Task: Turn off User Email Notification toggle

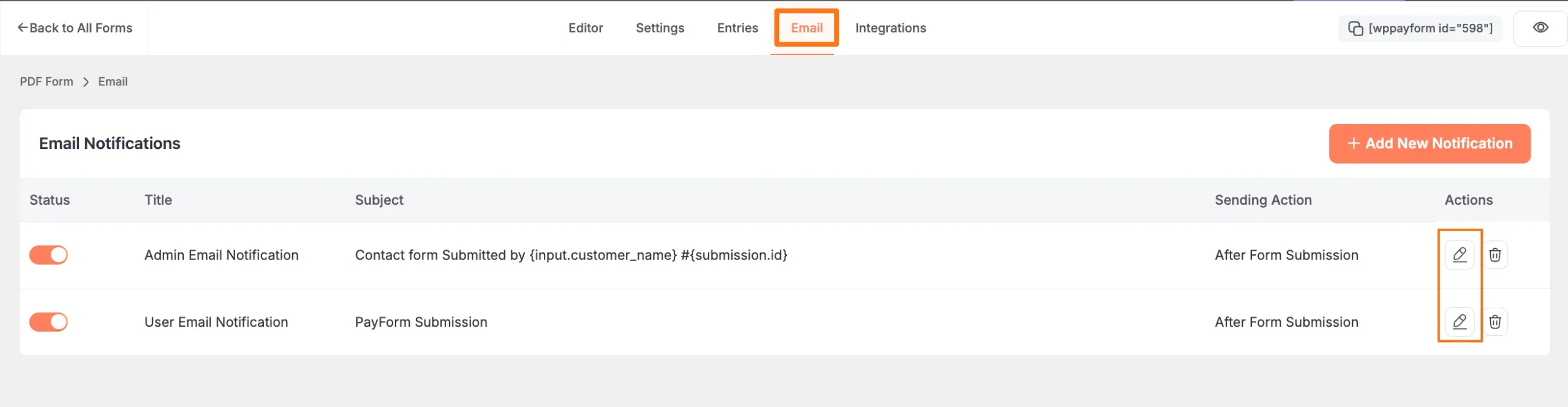Action: click(x=48, y=322)
